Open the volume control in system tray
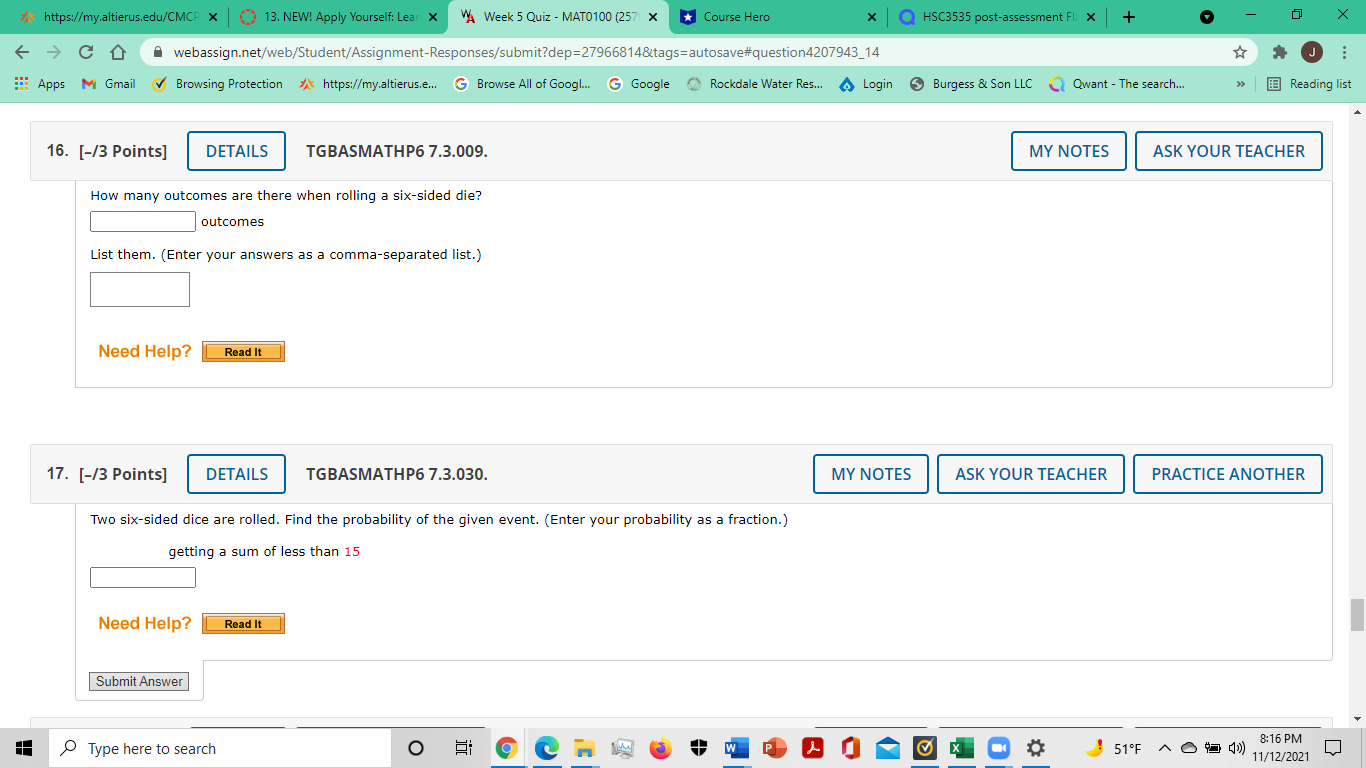Screen dimensions: 1366x768 coord(1236,748)
